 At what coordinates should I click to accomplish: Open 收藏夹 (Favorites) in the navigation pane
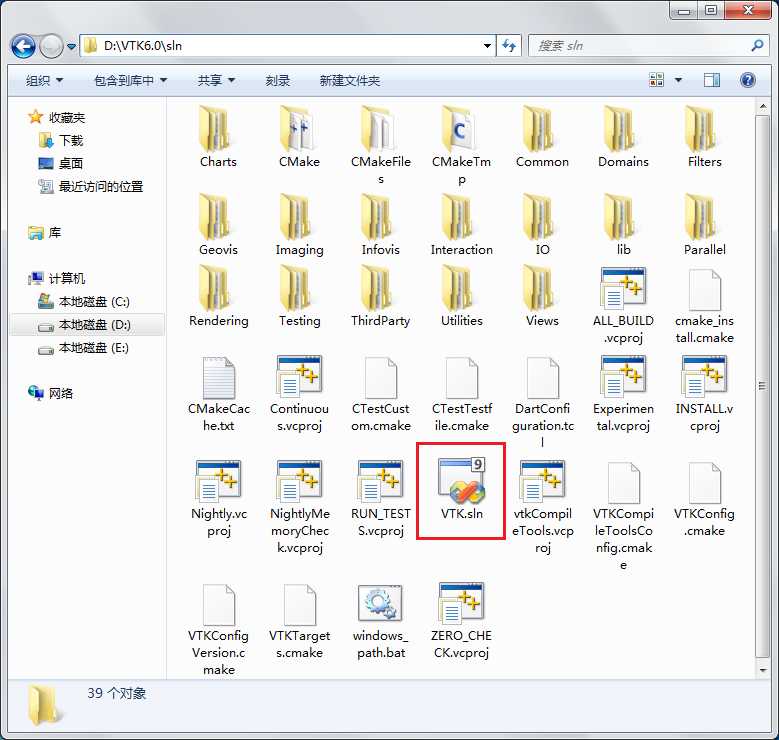click(57, 117)
